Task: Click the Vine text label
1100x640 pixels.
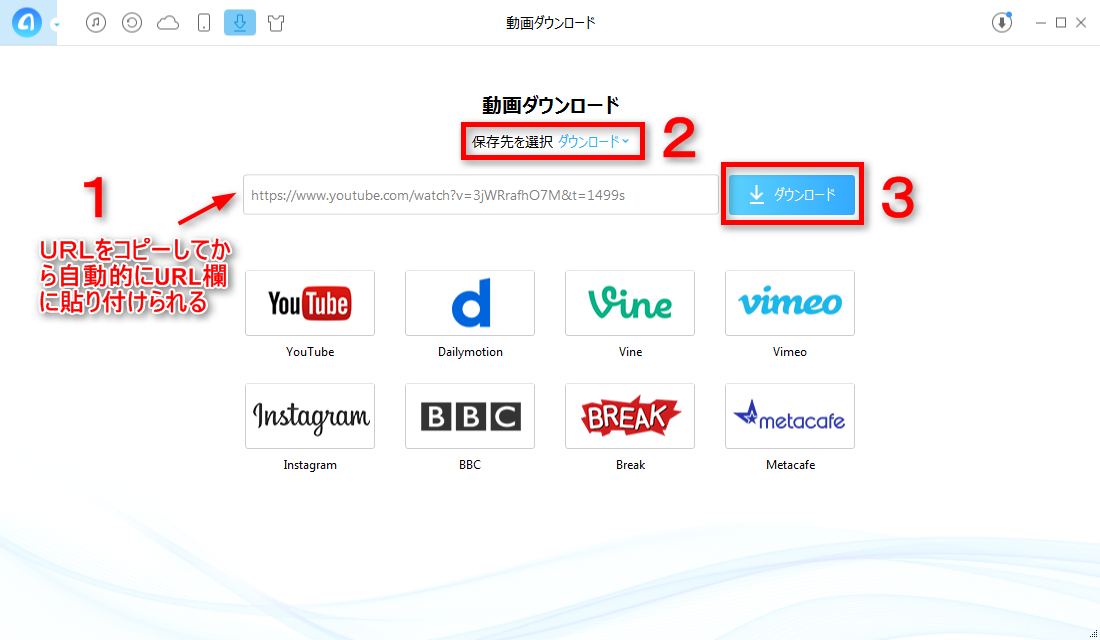Action: [x=630, y=352]
